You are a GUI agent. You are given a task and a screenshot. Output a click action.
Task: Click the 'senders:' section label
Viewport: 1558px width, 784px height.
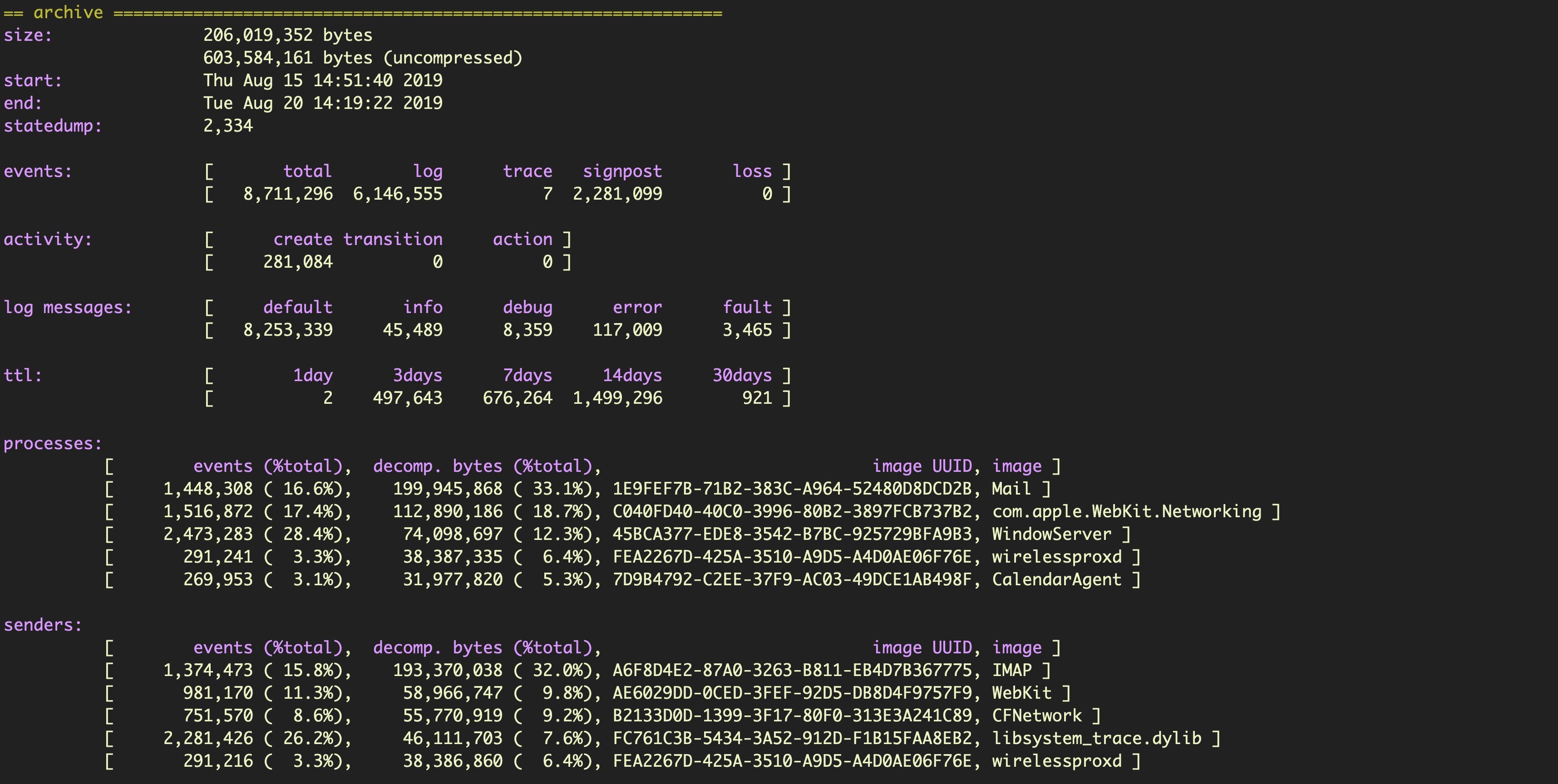(42, 624)
